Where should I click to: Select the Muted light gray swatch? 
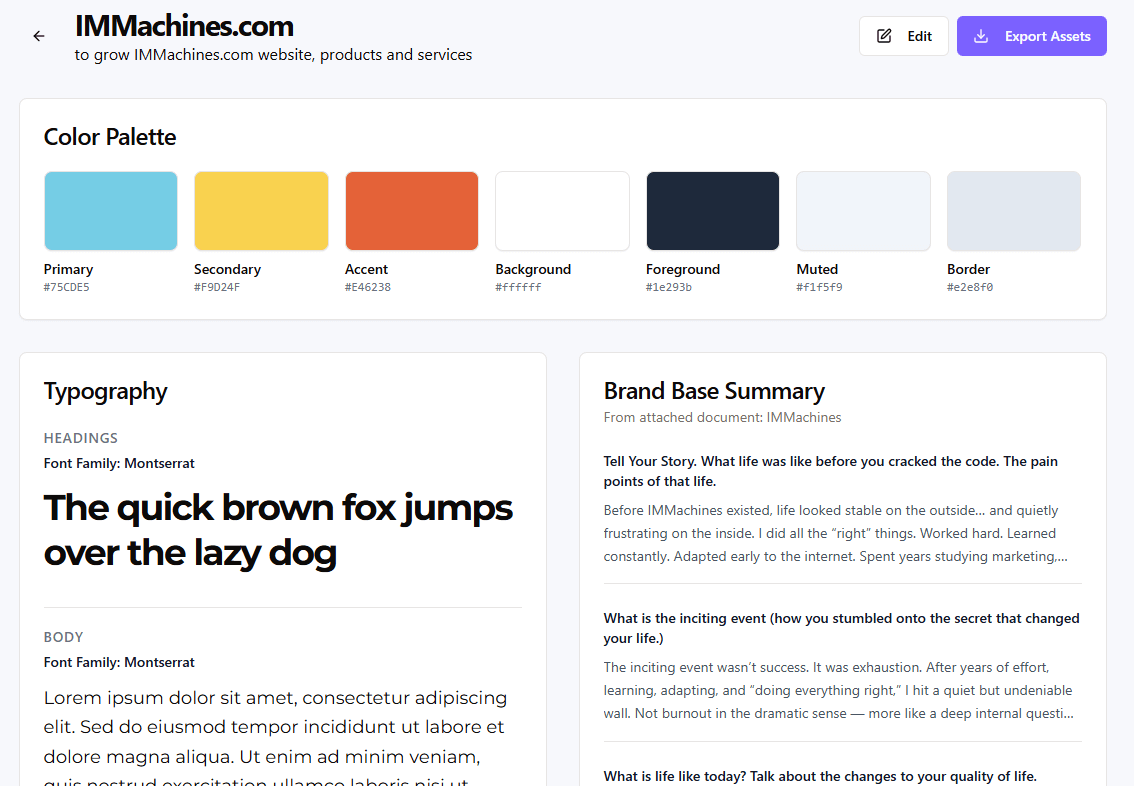click(x=863, y=211)
